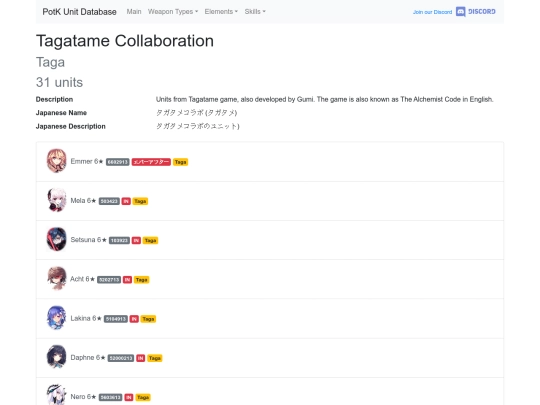Open the Daphne 6★ unit entry

[x=88, y=358]
